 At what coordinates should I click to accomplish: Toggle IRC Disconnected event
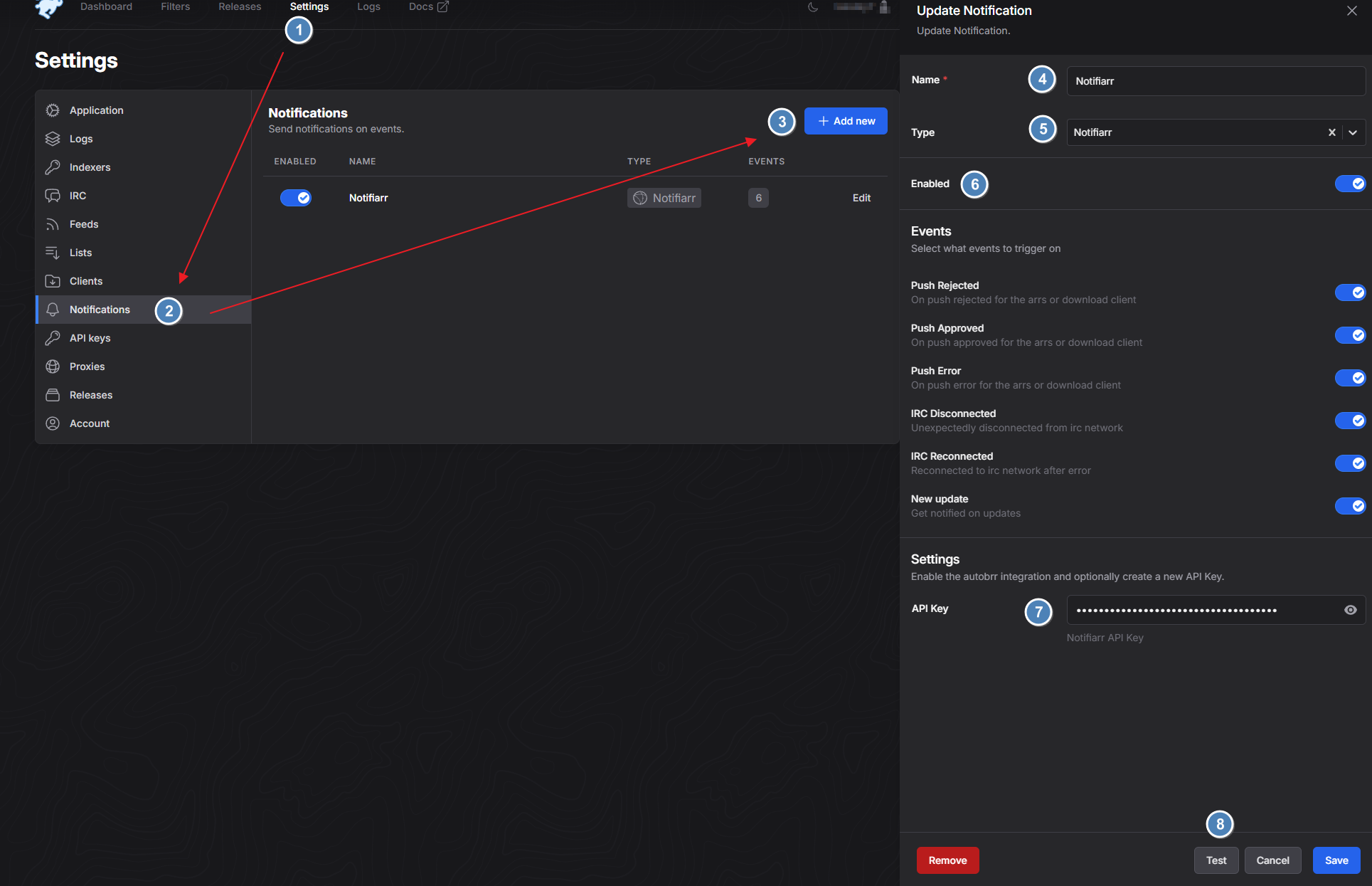point(1350,421)
